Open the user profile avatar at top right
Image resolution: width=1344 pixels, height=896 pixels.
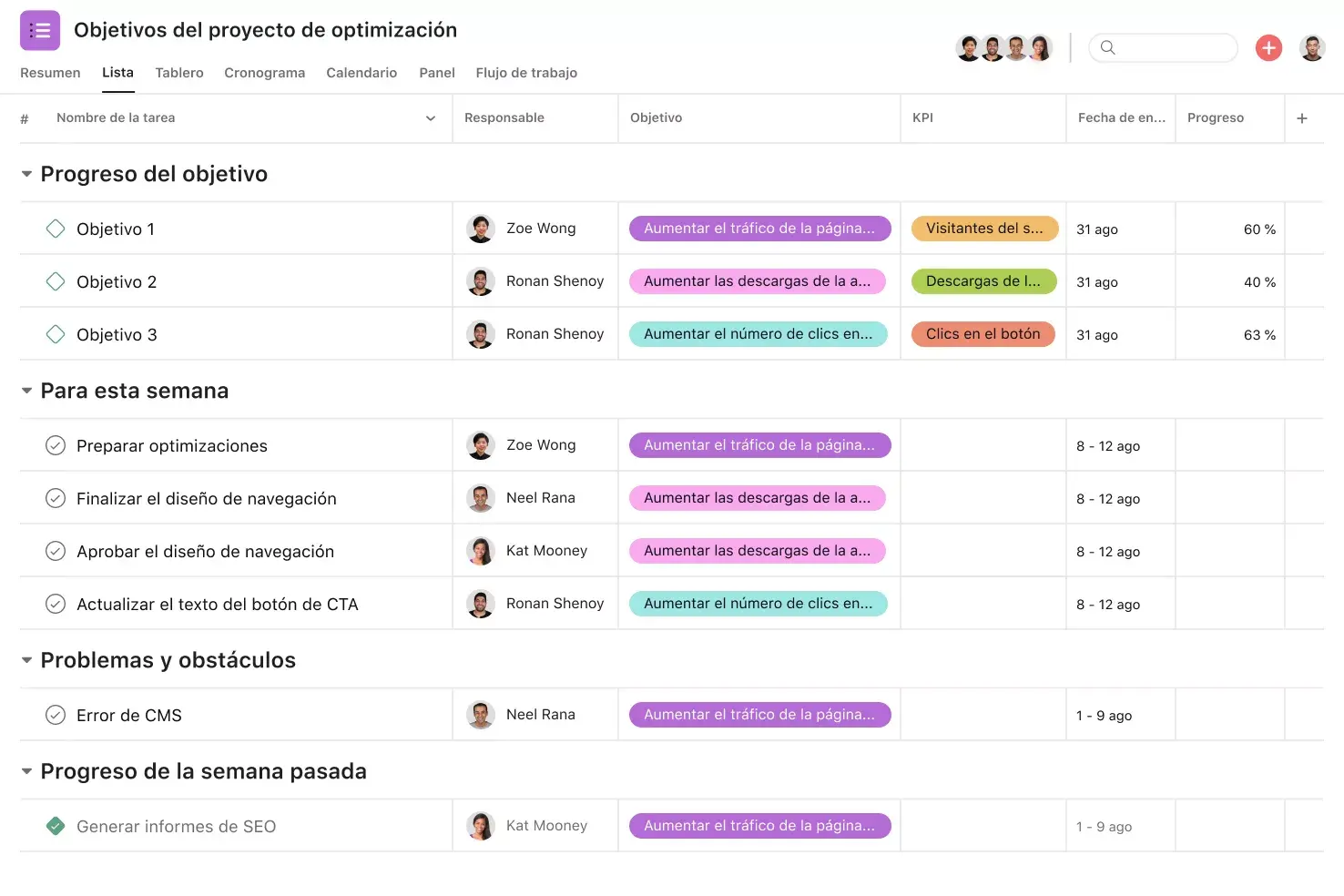pos(1312,48)
